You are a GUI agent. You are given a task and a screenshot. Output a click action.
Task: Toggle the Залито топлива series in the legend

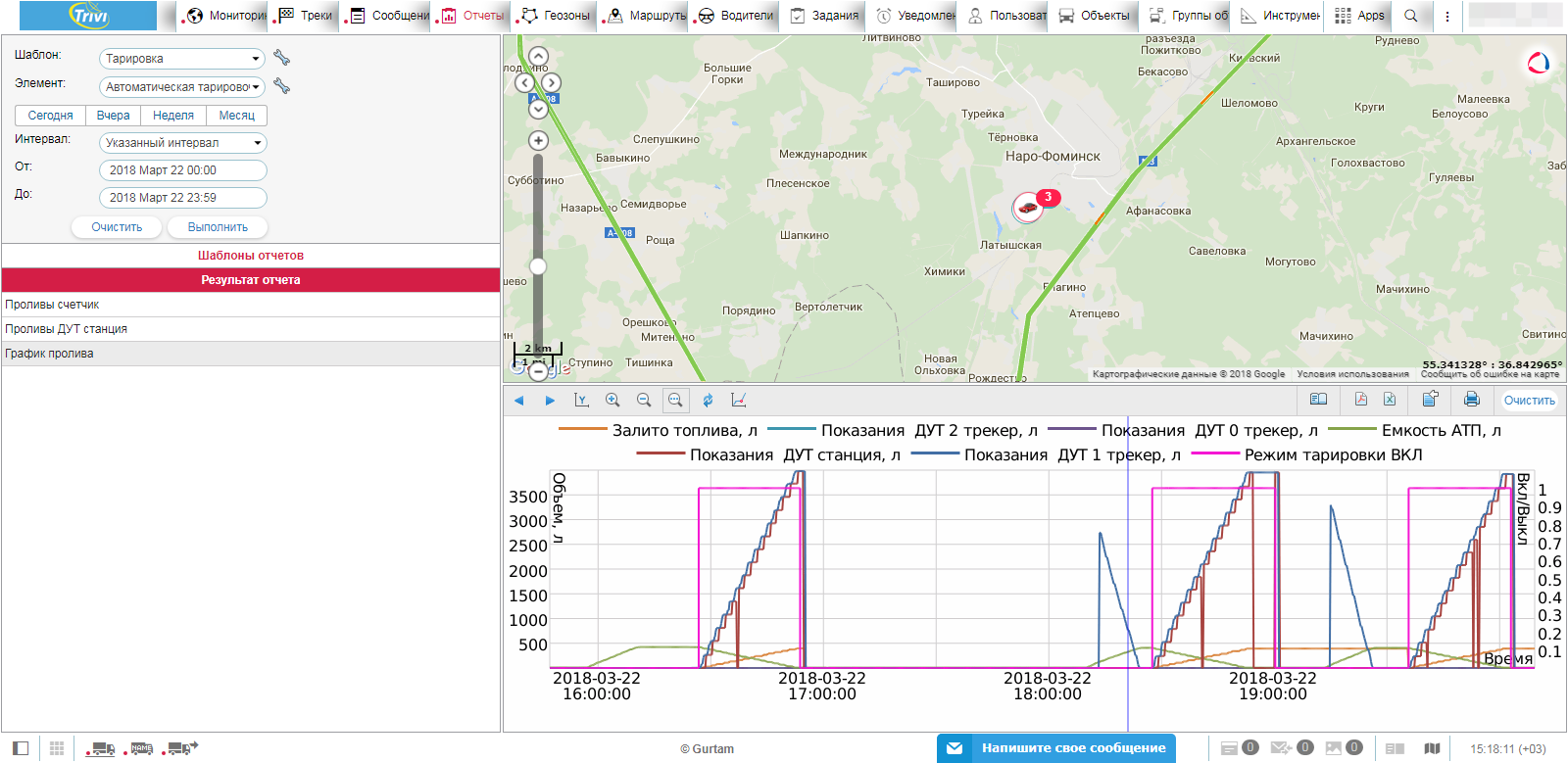pos(684,430)
